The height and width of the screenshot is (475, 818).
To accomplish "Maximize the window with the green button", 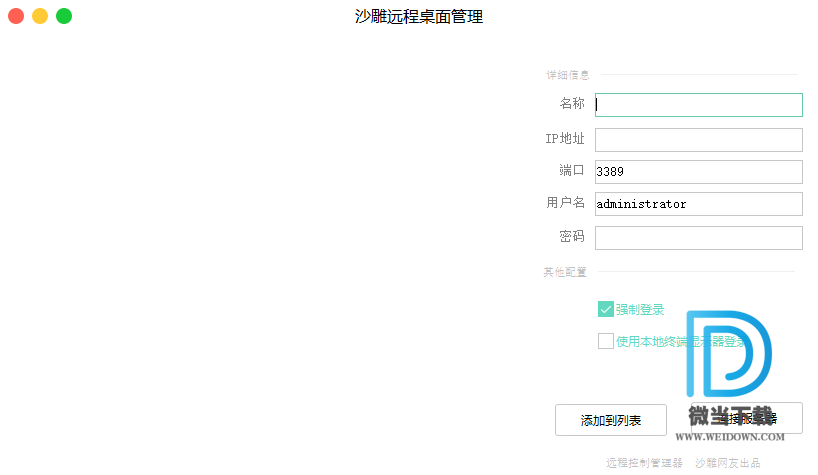I will pos(64,16).
